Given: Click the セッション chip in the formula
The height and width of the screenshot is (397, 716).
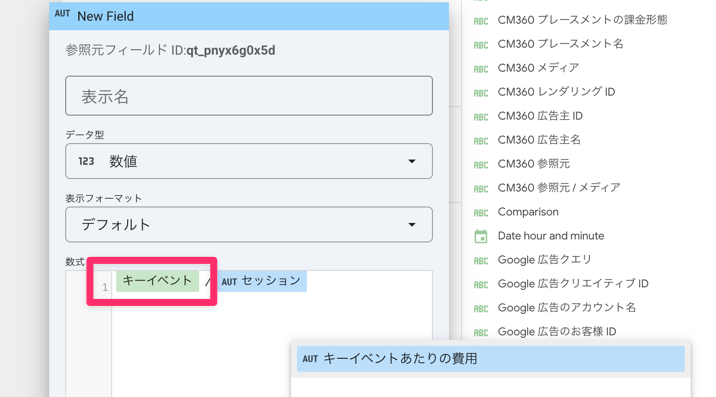Looking at the screenshot, I should pos(262,281).
